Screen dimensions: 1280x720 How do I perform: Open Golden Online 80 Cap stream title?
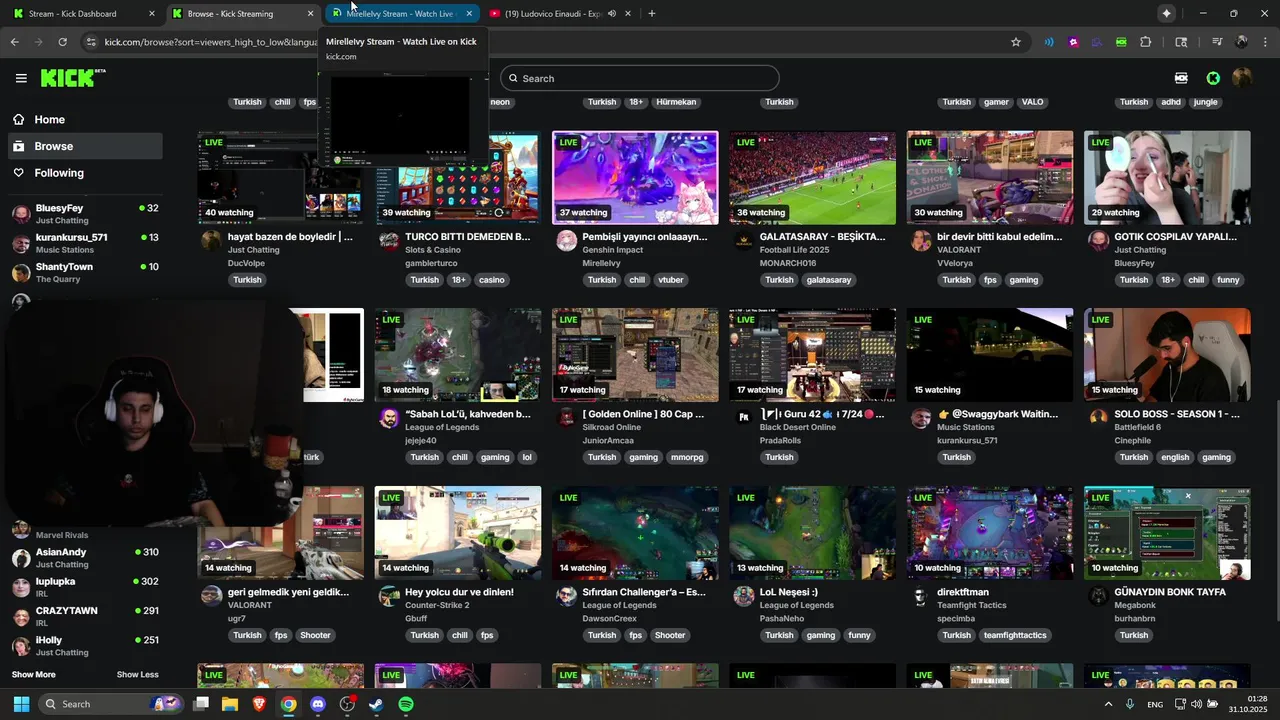[x=643, y=414]
